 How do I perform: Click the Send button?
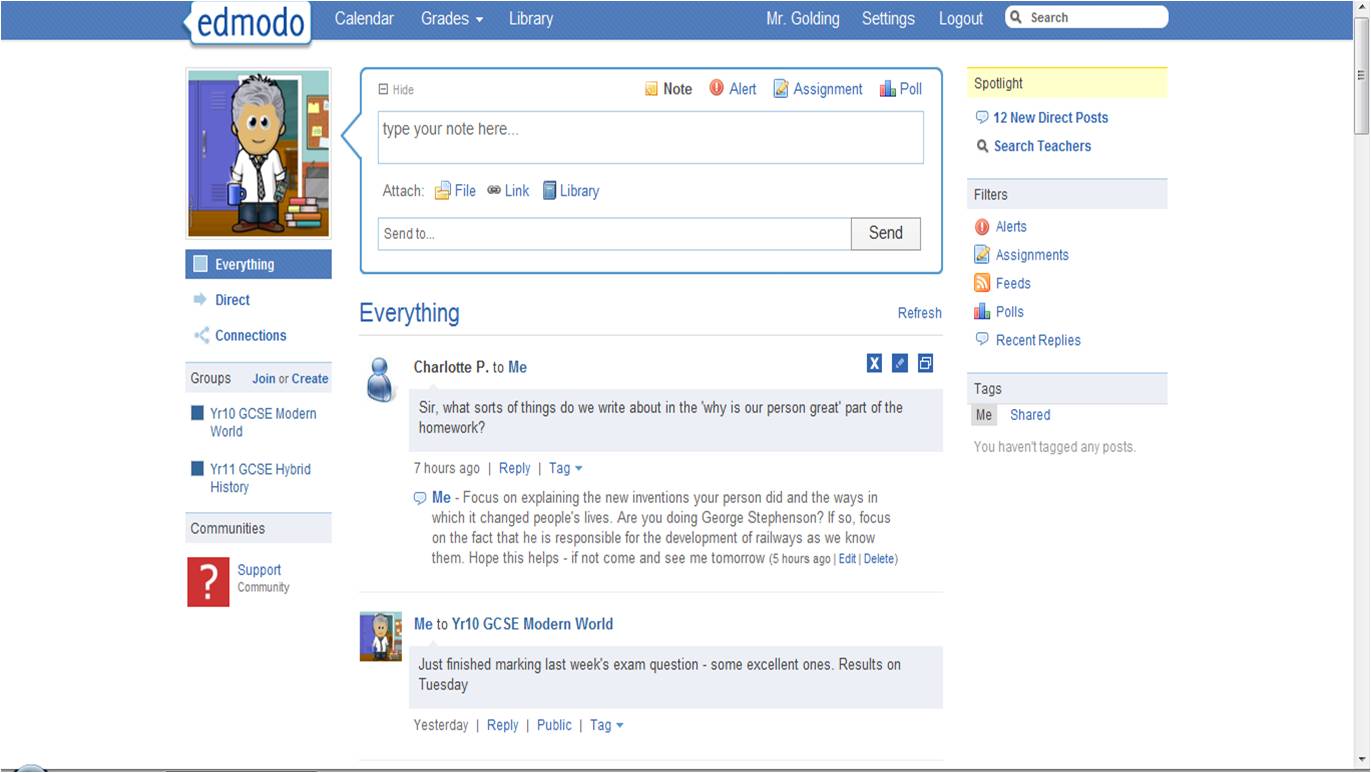click(886, 233)
